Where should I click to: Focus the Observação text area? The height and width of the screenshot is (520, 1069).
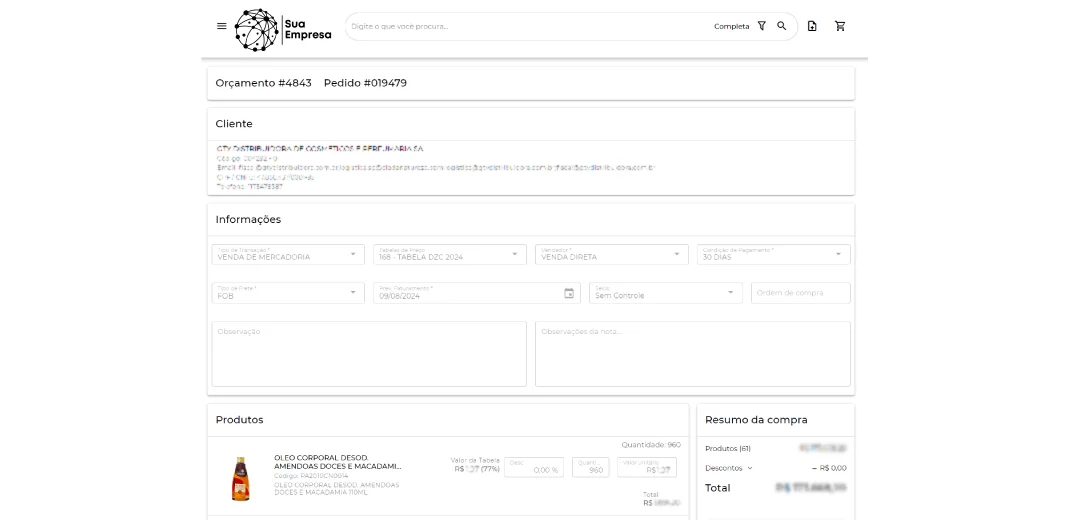[x=368, y=354]
